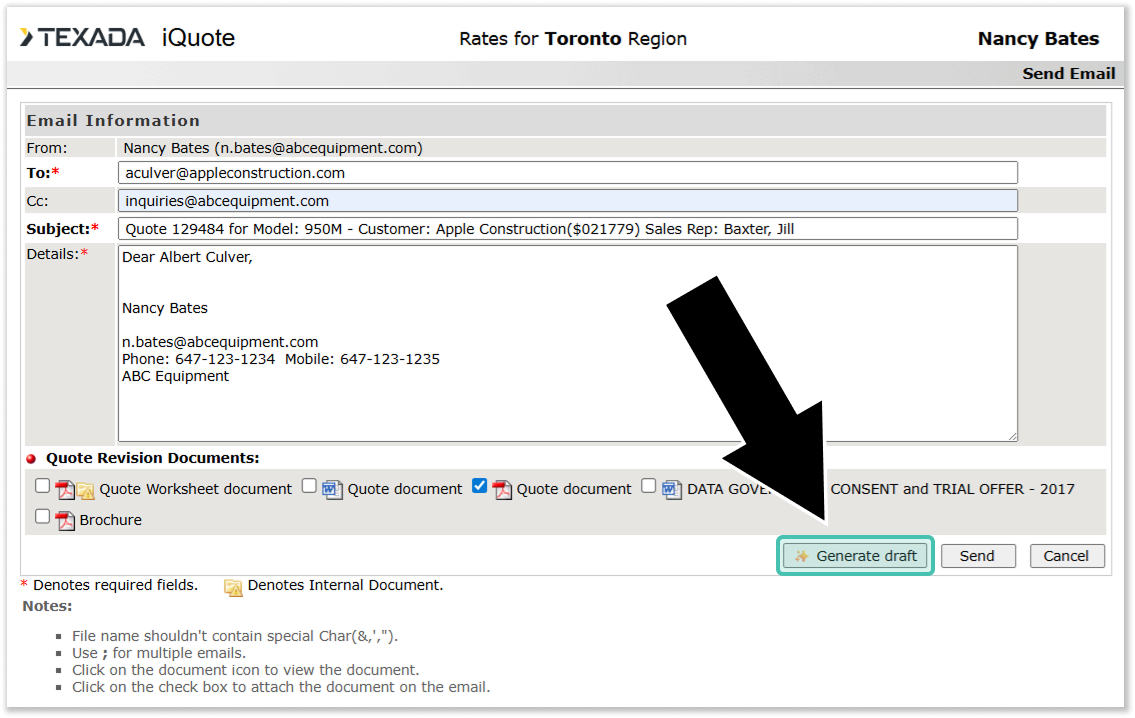Click the Texada iQuote logo
The height and width of the screenshot is (718, 1135).
[x=127, y=38]
